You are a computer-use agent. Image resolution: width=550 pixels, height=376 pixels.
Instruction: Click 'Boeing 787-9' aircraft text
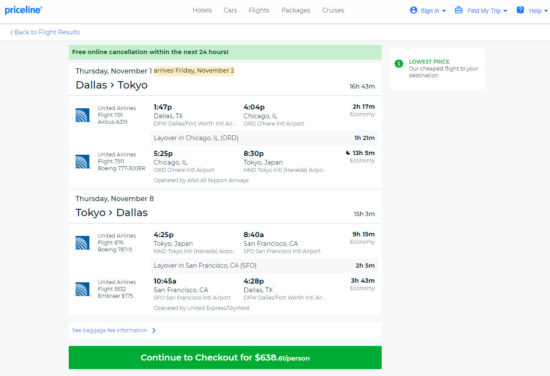click(x=115, y=250)
